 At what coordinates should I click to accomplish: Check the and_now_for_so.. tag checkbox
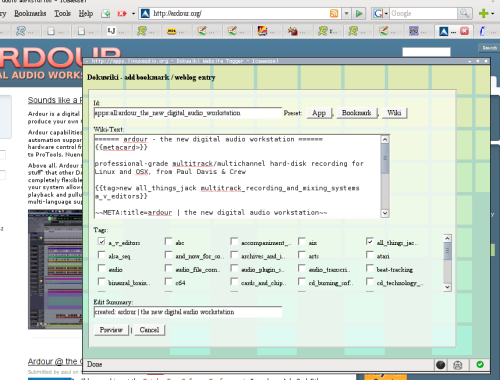pyautogui.click(x=169, y=255)
